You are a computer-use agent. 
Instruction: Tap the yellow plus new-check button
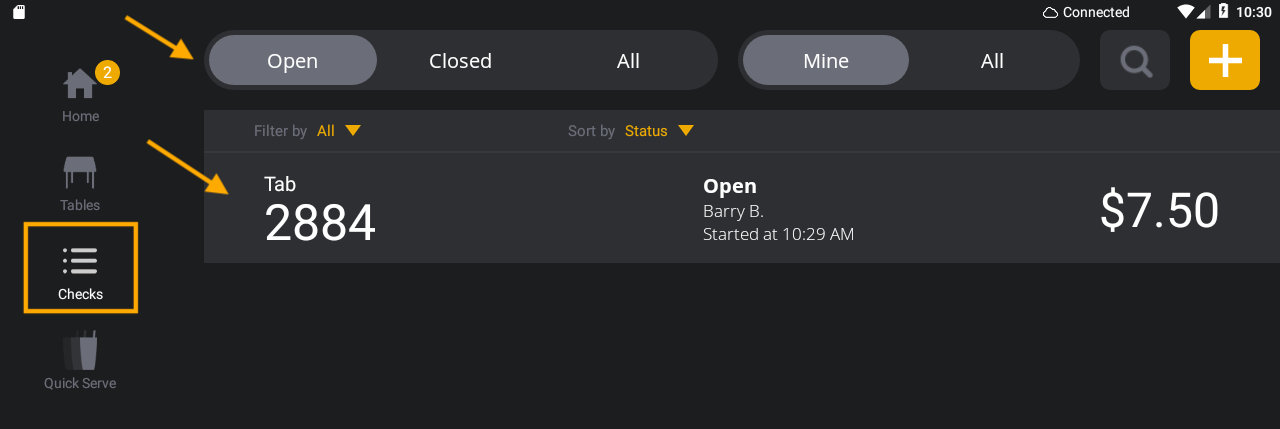click(1224, 61)
